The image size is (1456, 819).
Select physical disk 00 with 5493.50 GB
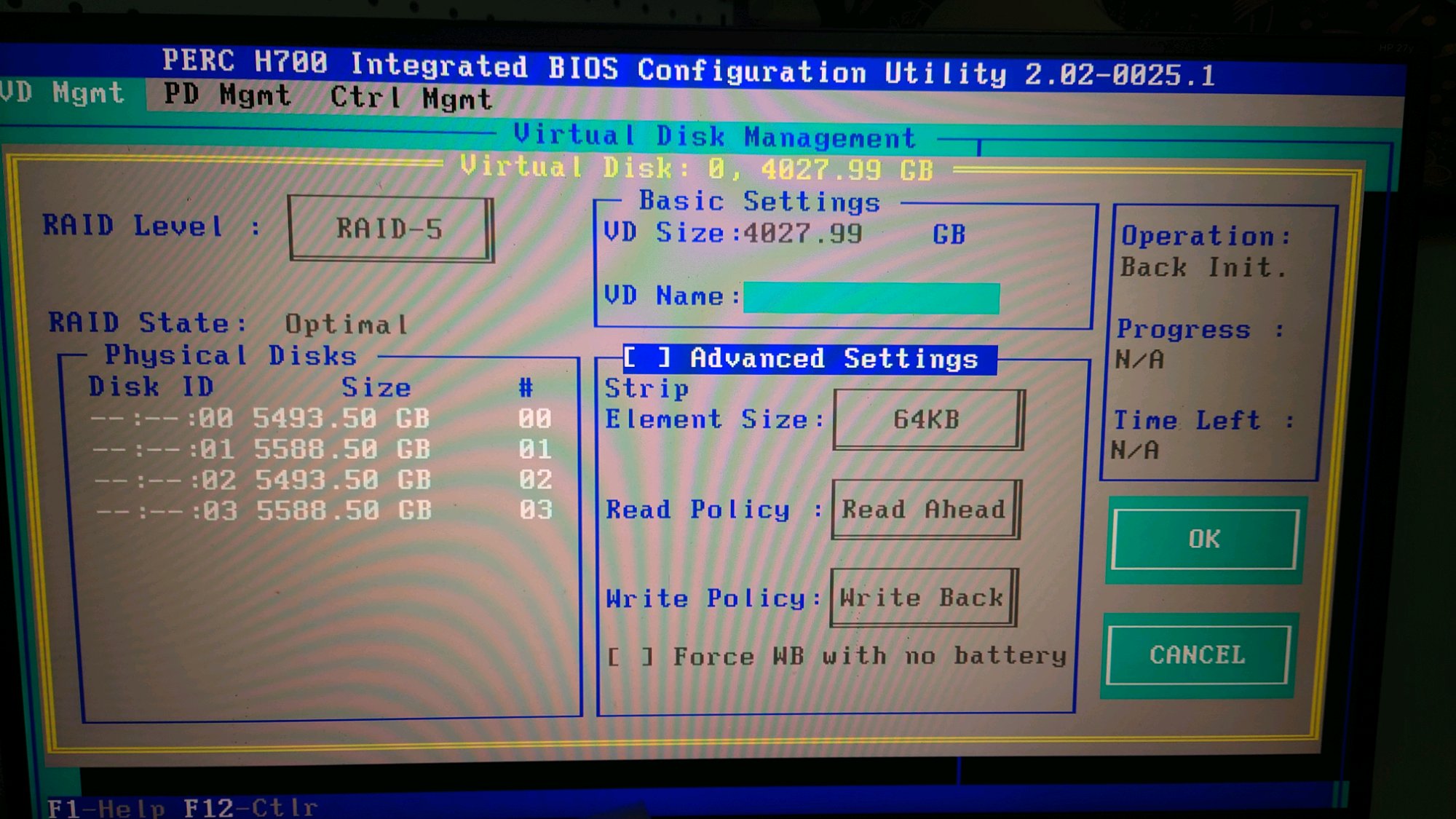tap(321, 419)
